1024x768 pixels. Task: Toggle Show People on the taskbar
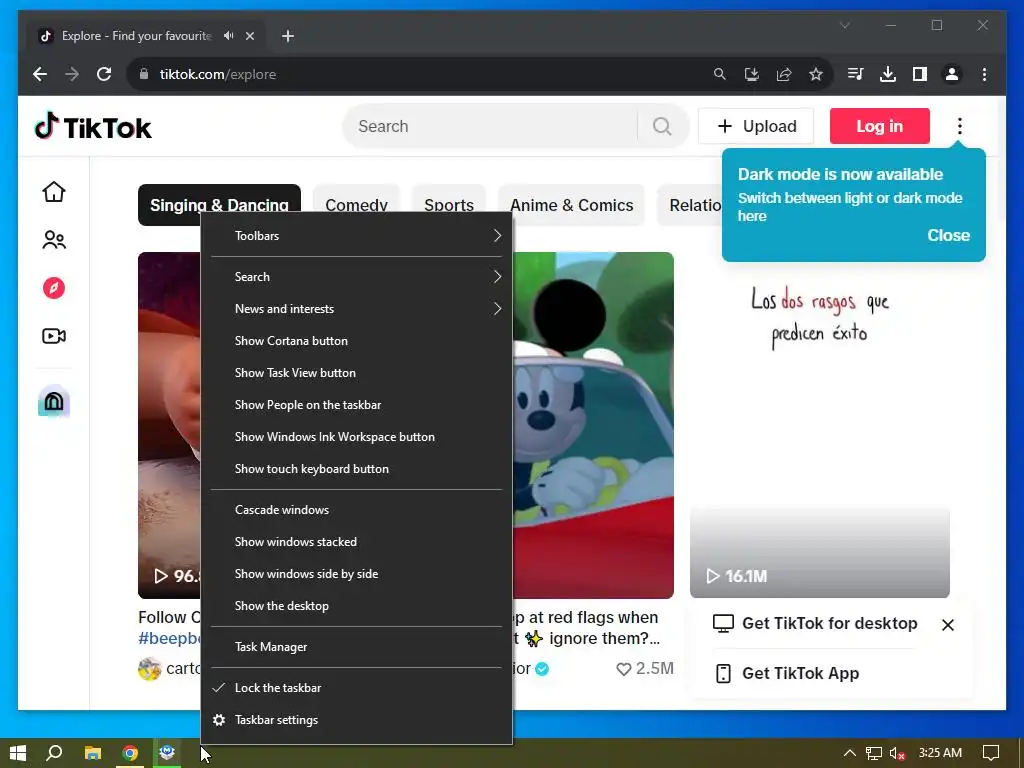[x=357, y=405]
